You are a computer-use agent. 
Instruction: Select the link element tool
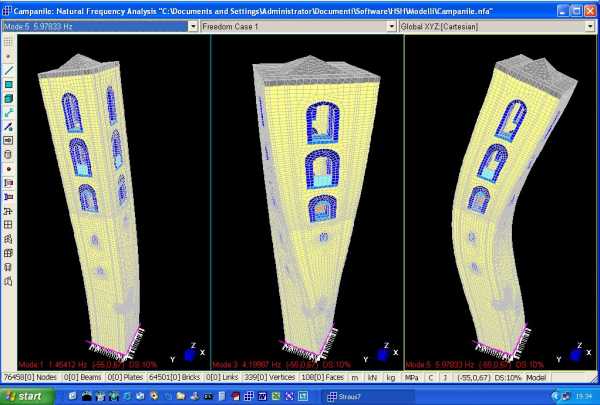click(8, 114)
